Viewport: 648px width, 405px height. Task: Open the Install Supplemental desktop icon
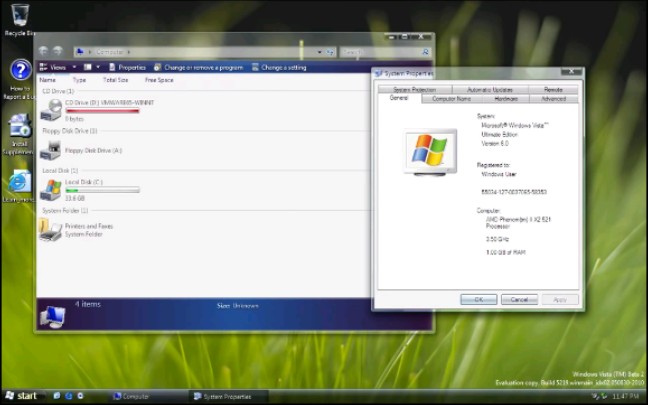pyautogui.click(x=19, y=134)
